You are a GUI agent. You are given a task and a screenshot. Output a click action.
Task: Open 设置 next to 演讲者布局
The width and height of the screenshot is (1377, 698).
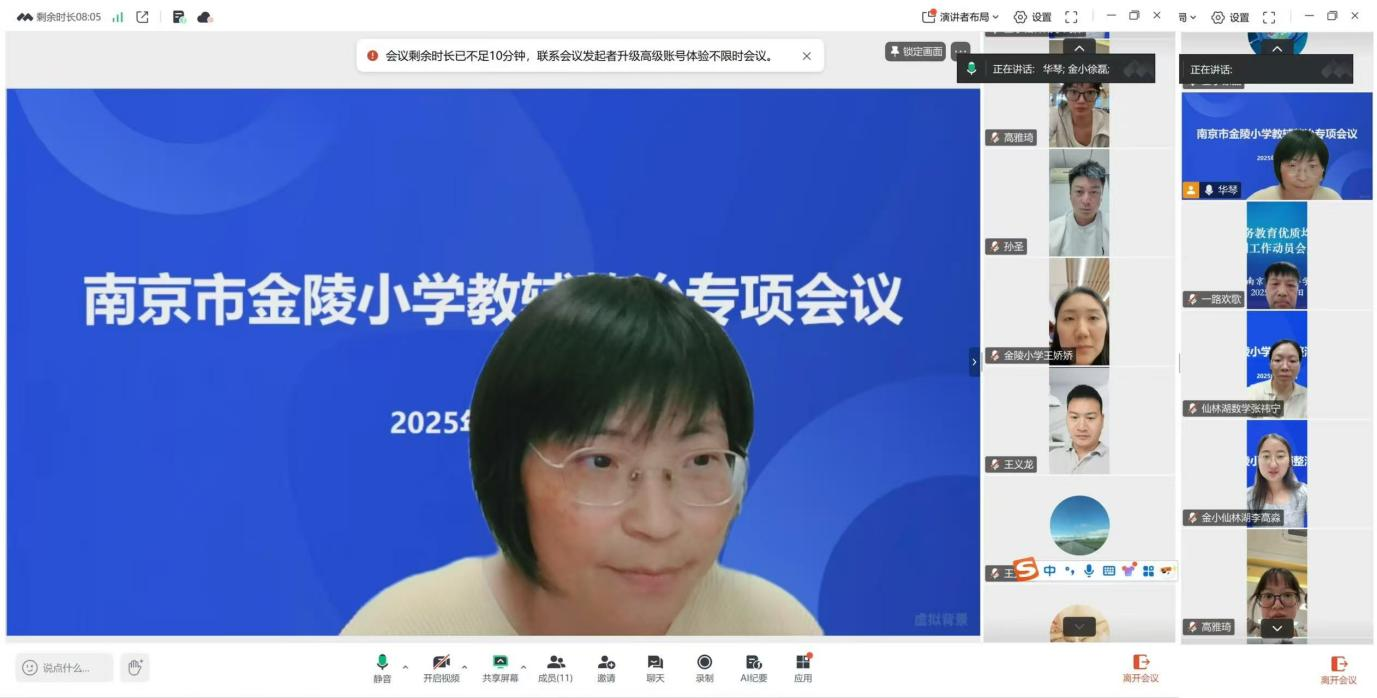tap(1033, 17)
